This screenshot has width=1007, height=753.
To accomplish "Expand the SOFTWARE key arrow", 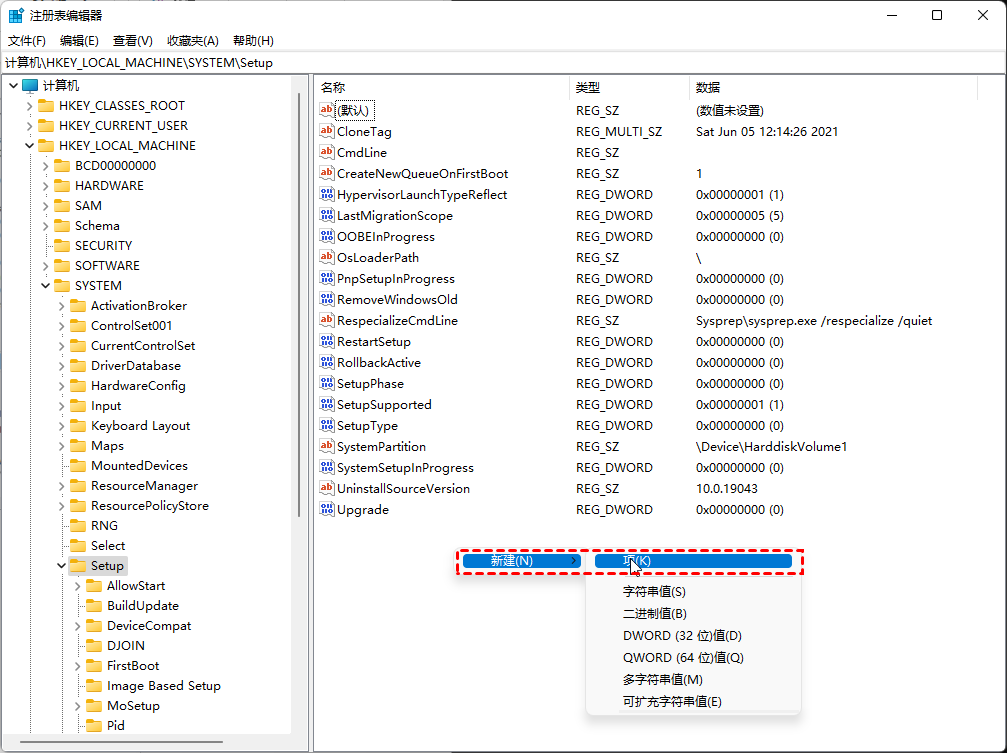I will pos(45,266).
